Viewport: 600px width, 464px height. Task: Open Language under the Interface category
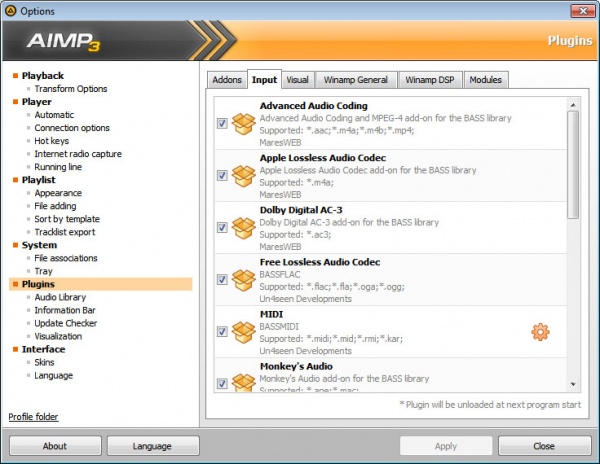coord(54,375)
